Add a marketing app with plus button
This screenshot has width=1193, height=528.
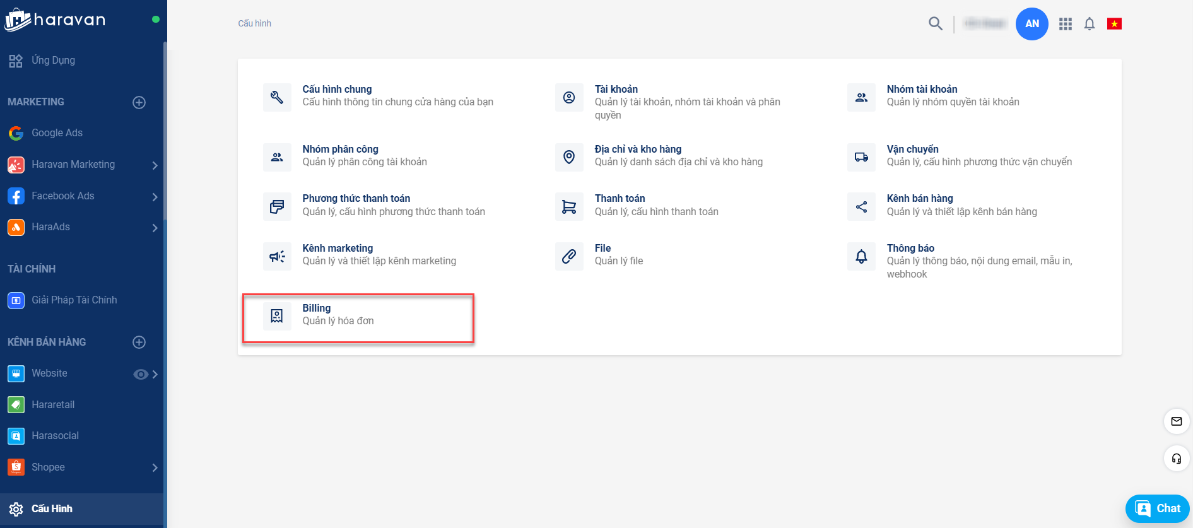pos(140,102)
